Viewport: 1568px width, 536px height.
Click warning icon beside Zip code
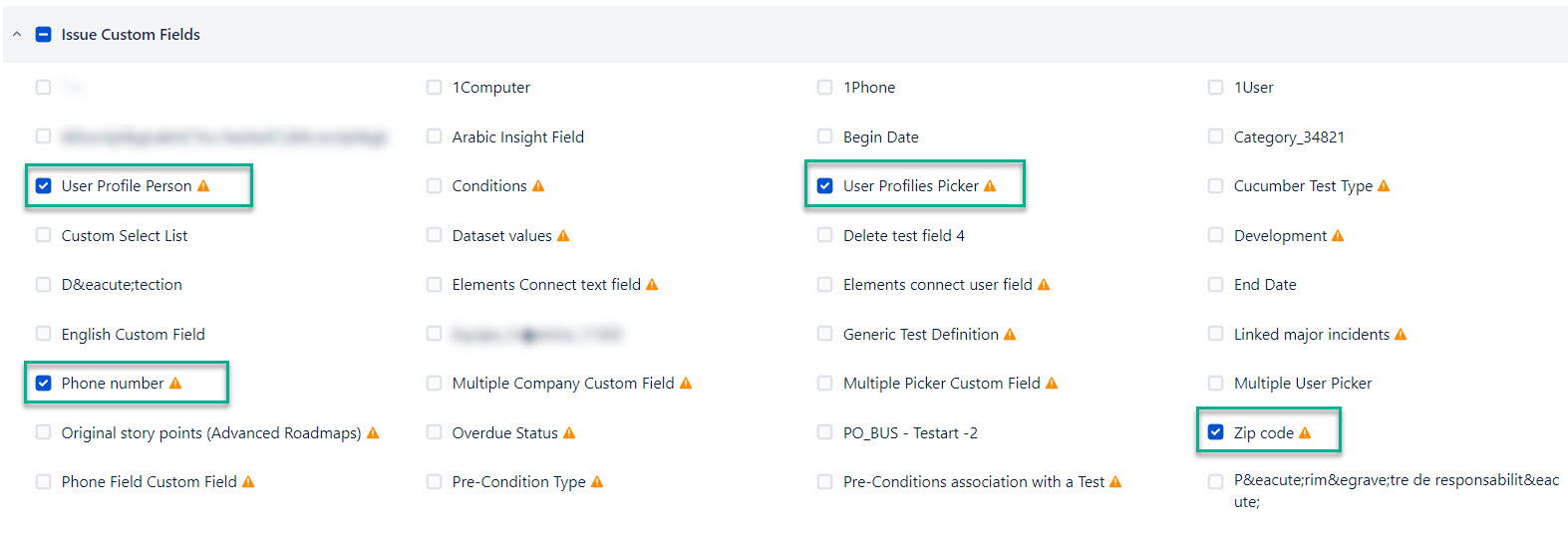(x=1305, y=432)
